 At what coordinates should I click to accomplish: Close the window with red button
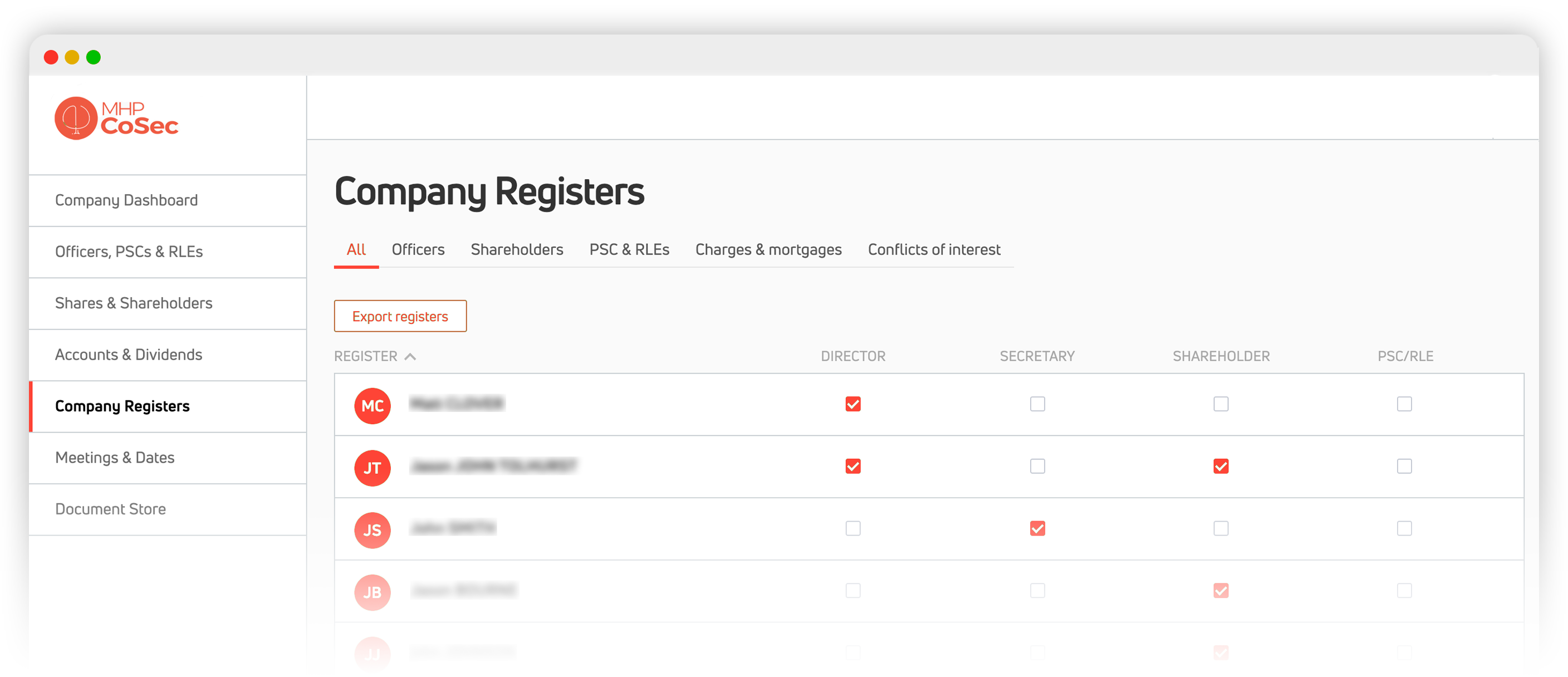click(51, 57)
